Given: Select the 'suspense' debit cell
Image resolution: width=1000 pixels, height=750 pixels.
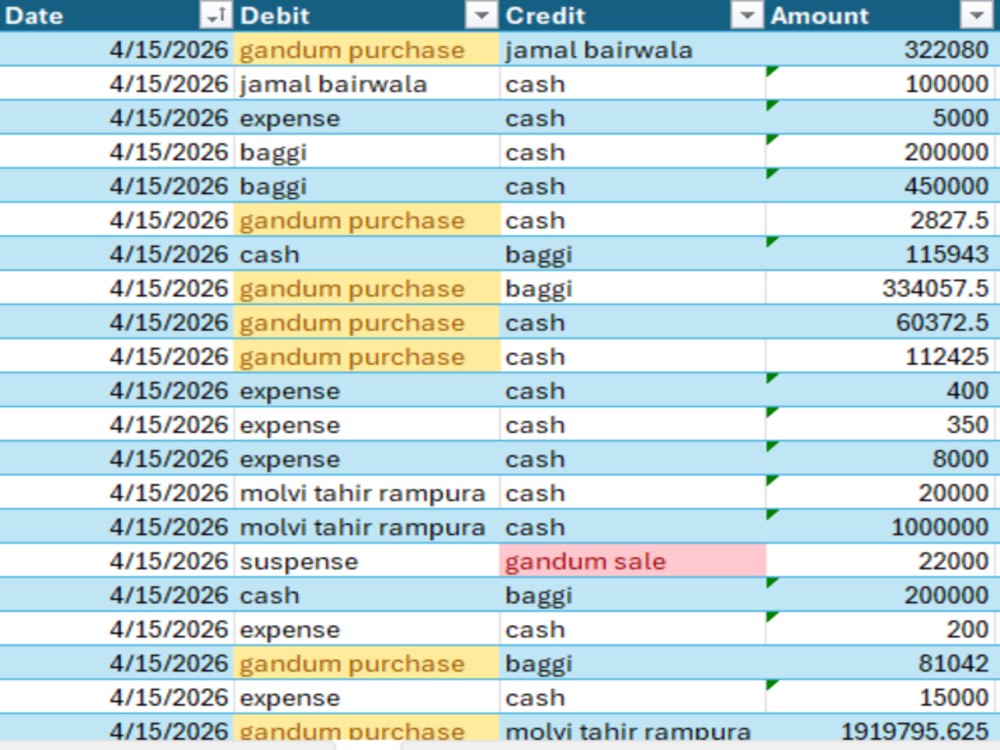Looking at the screenshot, I should (367, 561).
